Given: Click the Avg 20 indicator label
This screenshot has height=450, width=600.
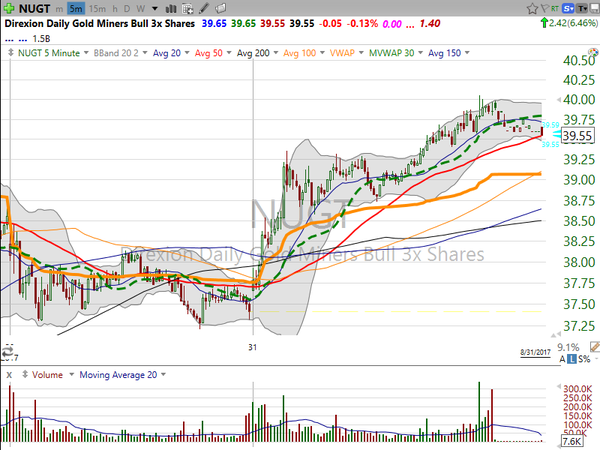Looking at the screenshot, I should [x=166, y=53].
